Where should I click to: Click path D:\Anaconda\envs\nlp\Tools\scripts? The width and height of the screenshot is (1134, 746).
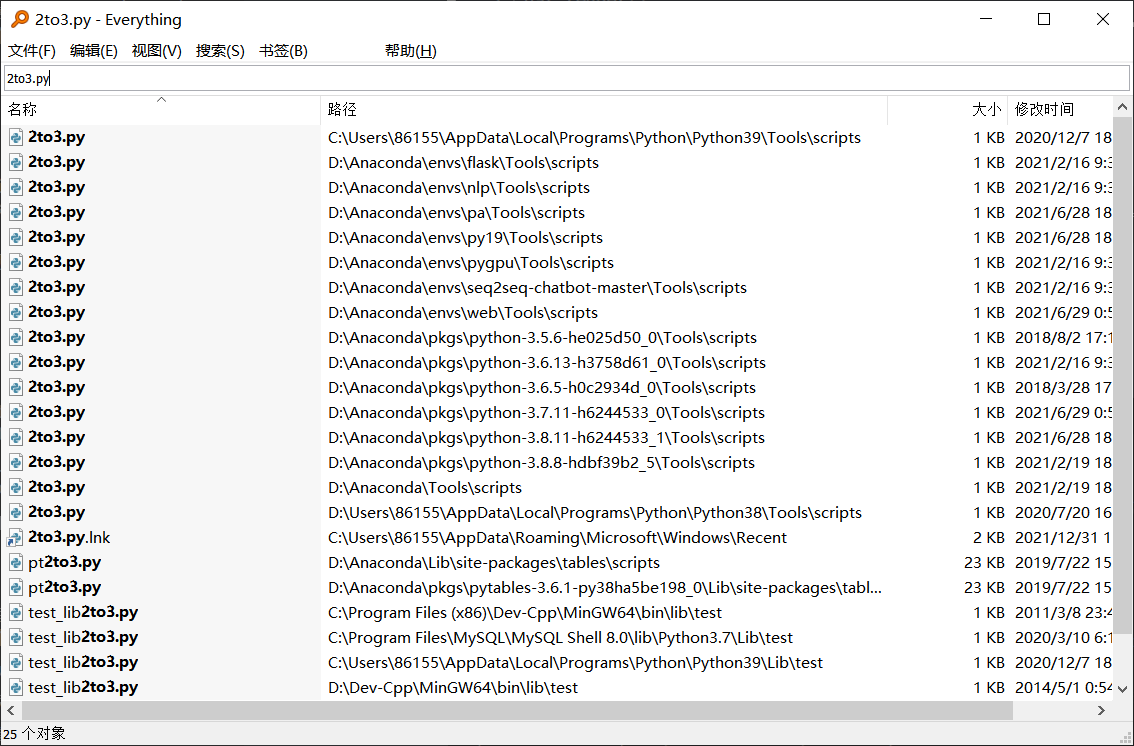(x=459, y=188)
